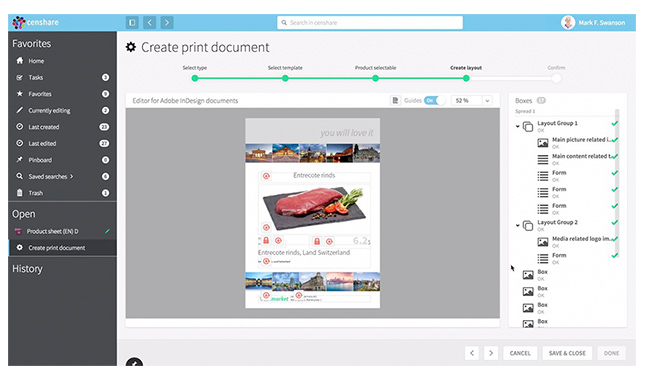Click the Layout Group 1 green checkmark
Viewport: 646px width, 380px height.
pos(615,123)
